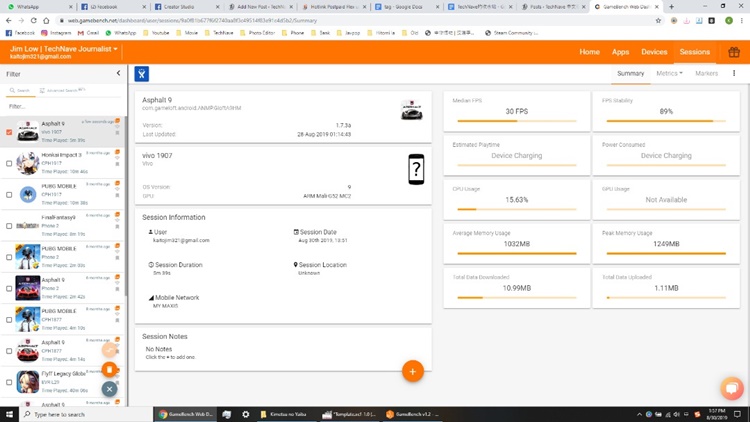Open the Youtube bookmark folder
Screen dimensions: 750x422
tap(156, 33)
